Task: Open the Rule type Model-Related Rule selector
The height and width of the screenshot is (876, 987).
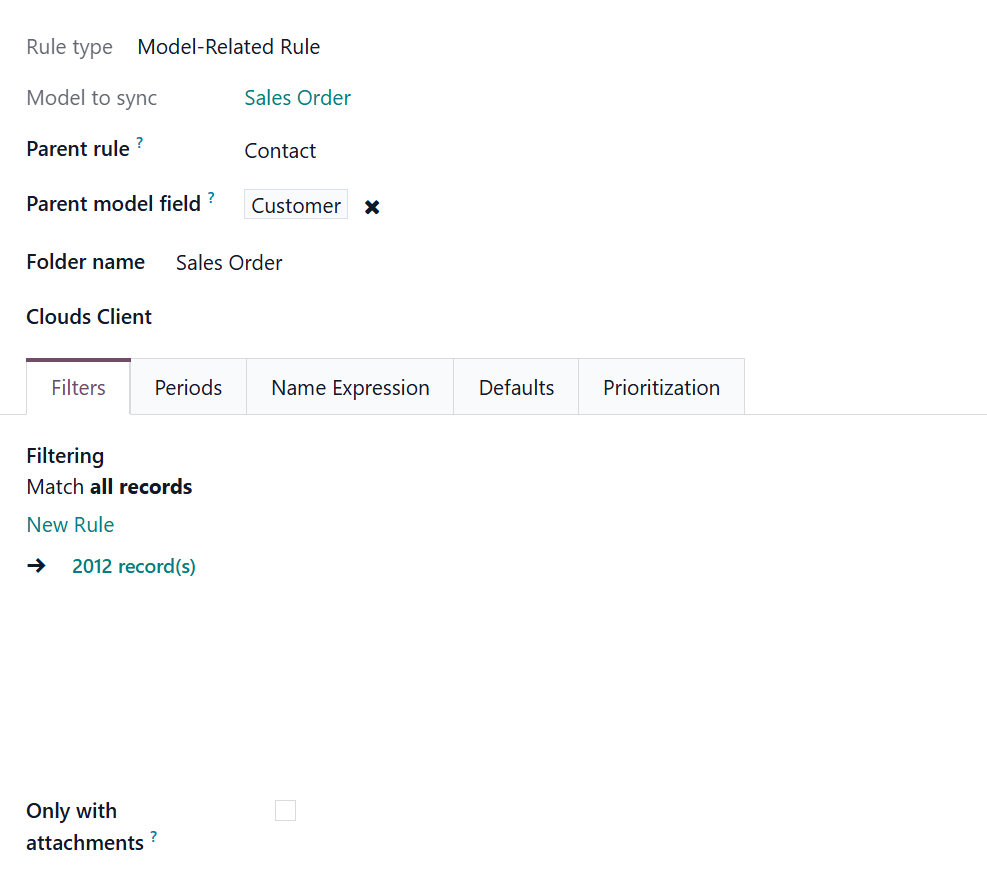Action: [229, 47]
